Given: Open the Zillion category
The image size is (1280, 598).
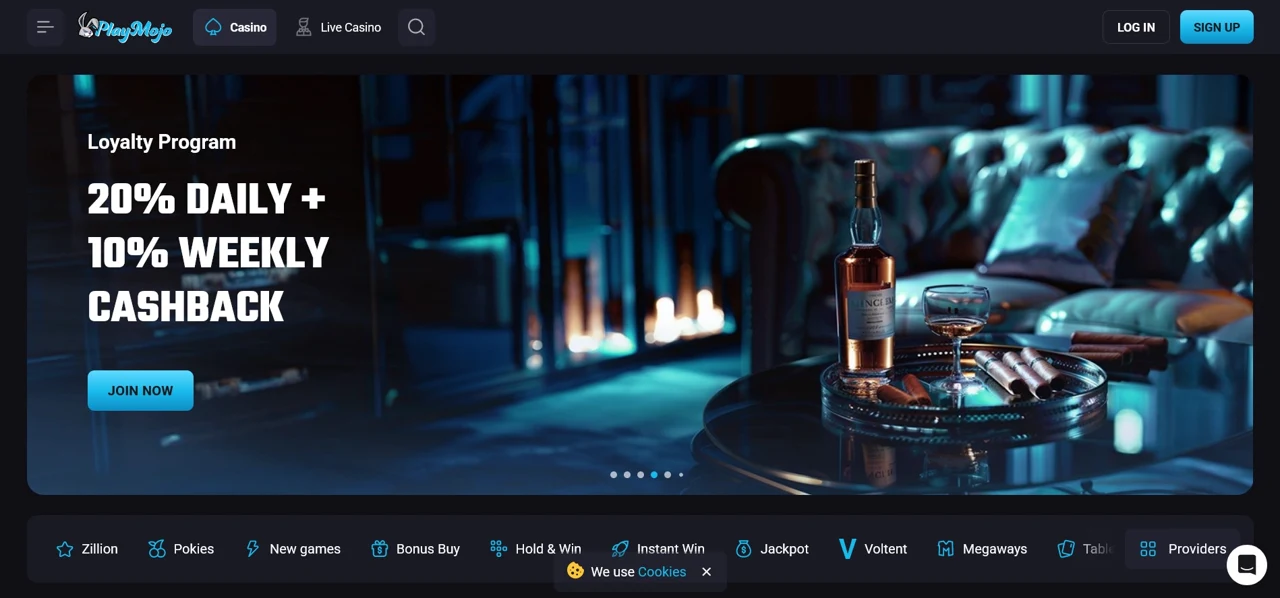Looking at the screenshot, I should point(87,549).
